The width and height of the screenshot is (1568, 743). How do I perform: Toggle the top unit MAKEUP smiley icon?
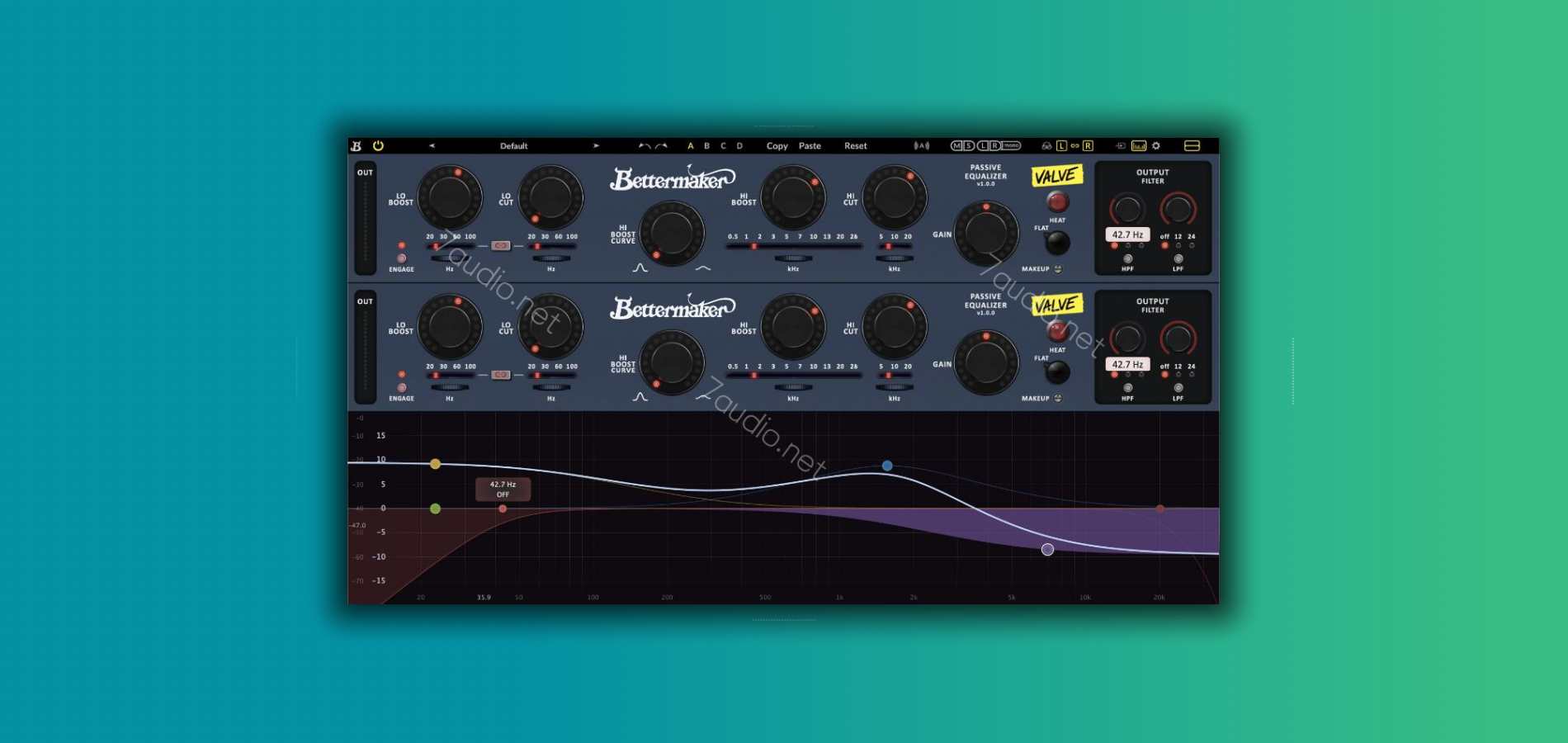[x=1058, y=269]
